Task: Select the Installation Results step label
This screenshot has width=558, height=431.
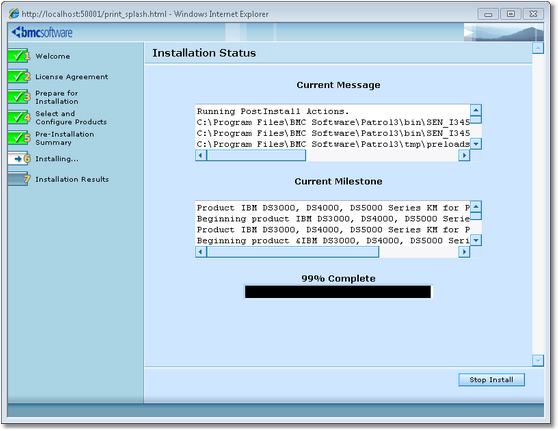Action: pos(72,179)
